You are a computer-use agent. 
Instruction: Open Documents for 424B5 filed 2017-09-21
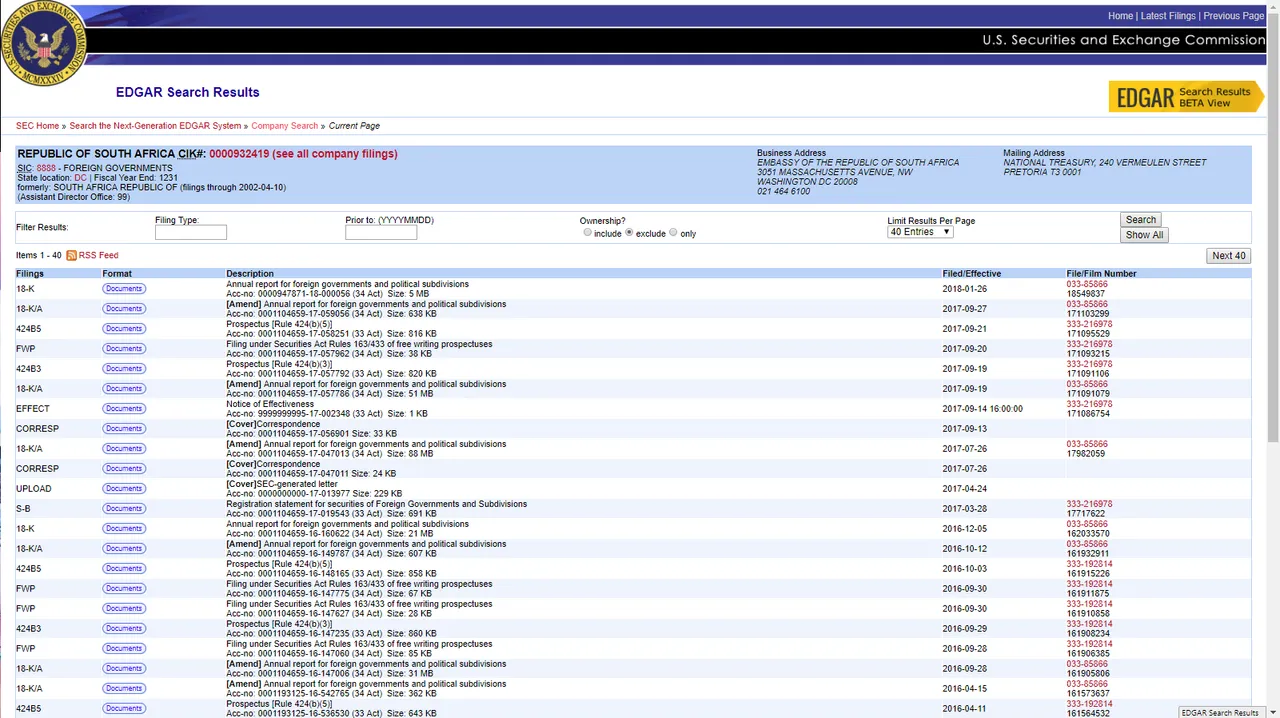[123, 329]
